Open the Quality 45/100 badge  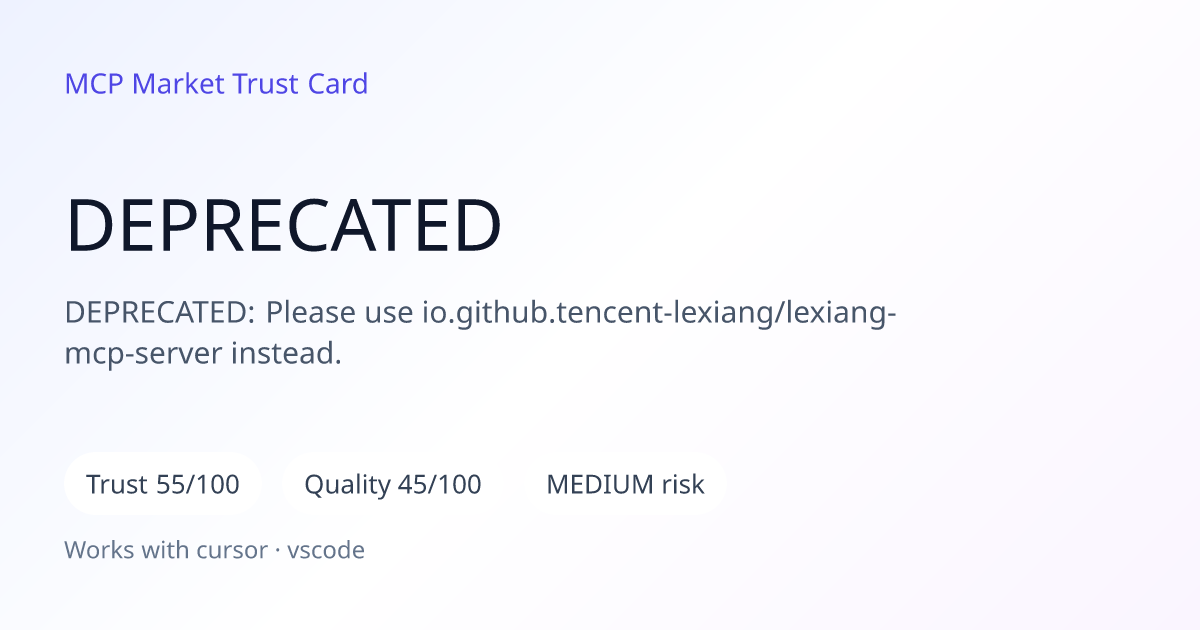[x=393, y=485]
